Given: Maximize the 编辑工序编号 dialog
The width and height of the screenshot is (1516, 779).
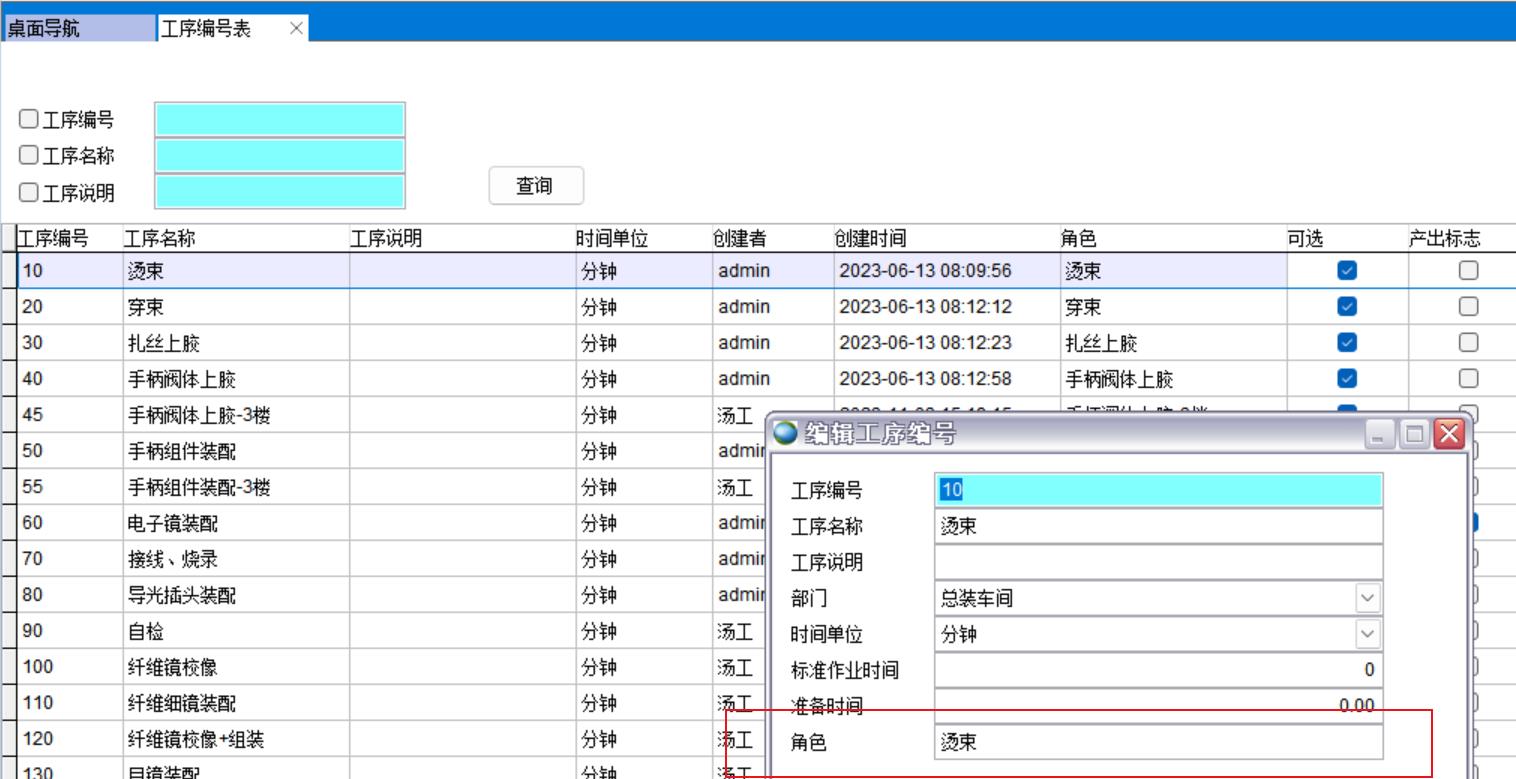Looking at the screenshot, I should 1414,434.
